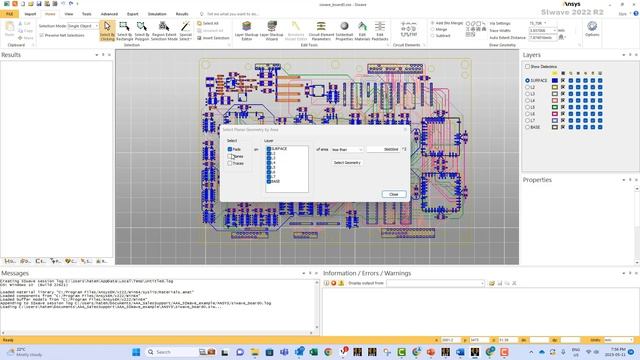Image resolution: width=640 pixels, height=360 pixels.
Task: Open the File tab
Action: (9, 14)
